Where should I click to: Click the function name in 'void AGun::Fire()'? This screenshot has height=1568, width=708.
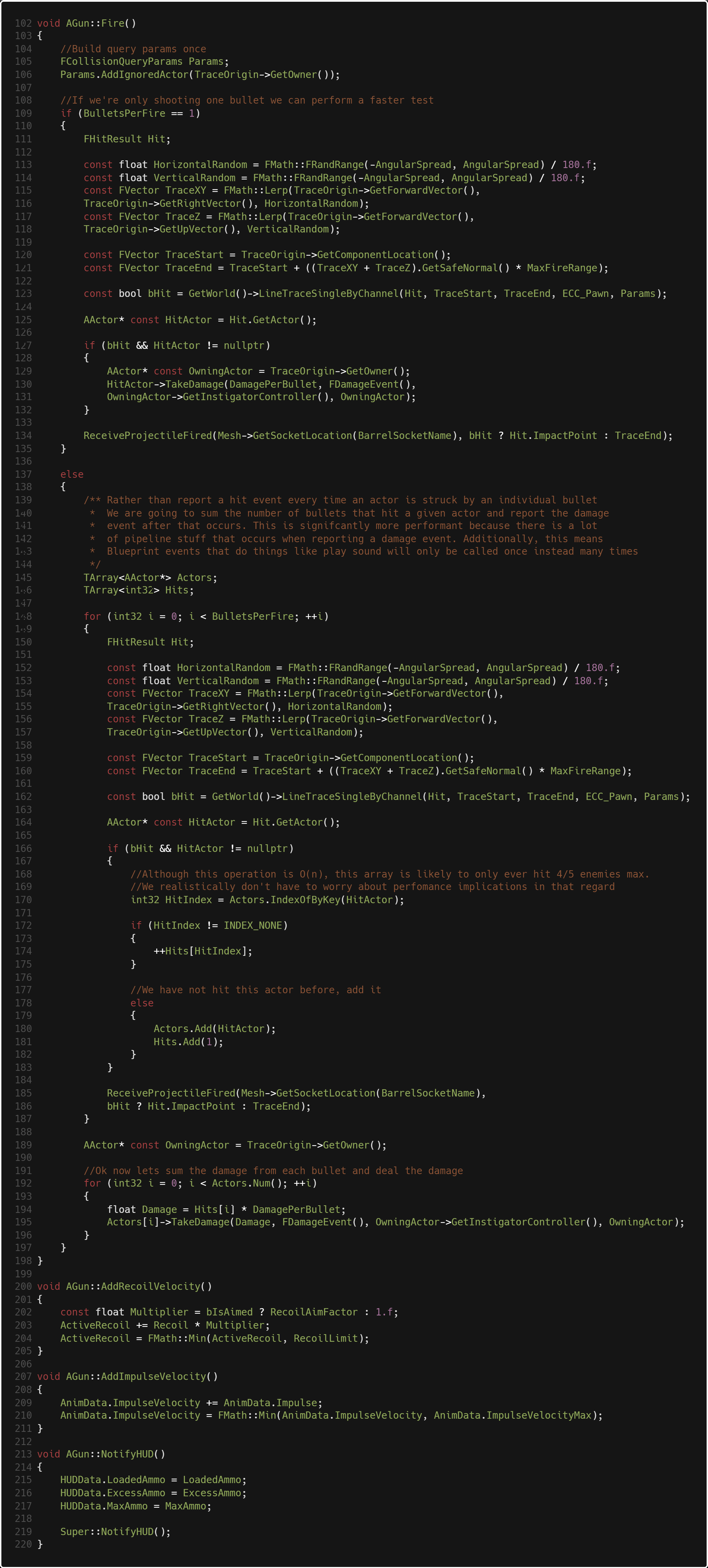click(x=113, y=23)
